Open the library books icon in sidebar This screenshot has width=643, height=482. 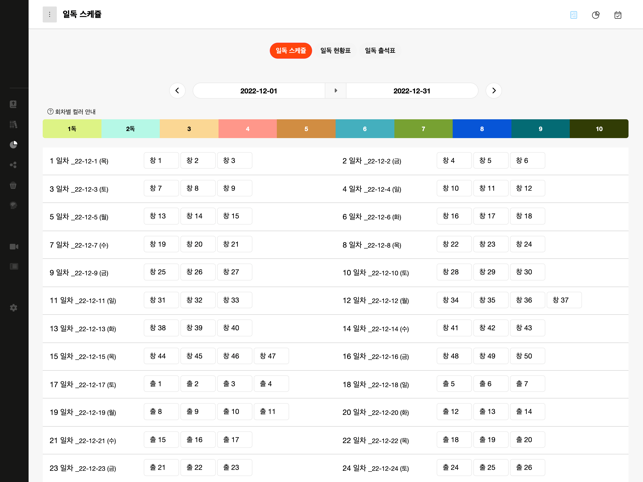tap(13, 124)
